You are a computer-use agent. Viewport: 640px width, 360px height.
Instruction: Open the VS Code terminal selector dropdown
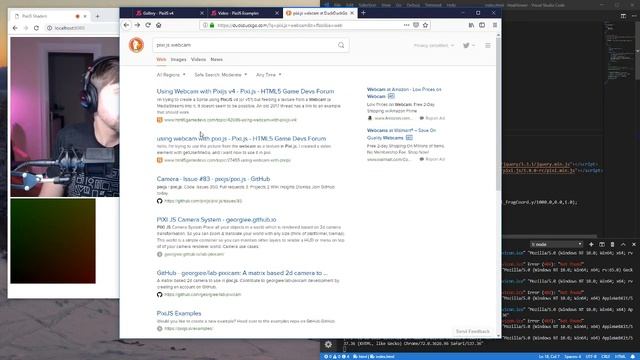556,244
